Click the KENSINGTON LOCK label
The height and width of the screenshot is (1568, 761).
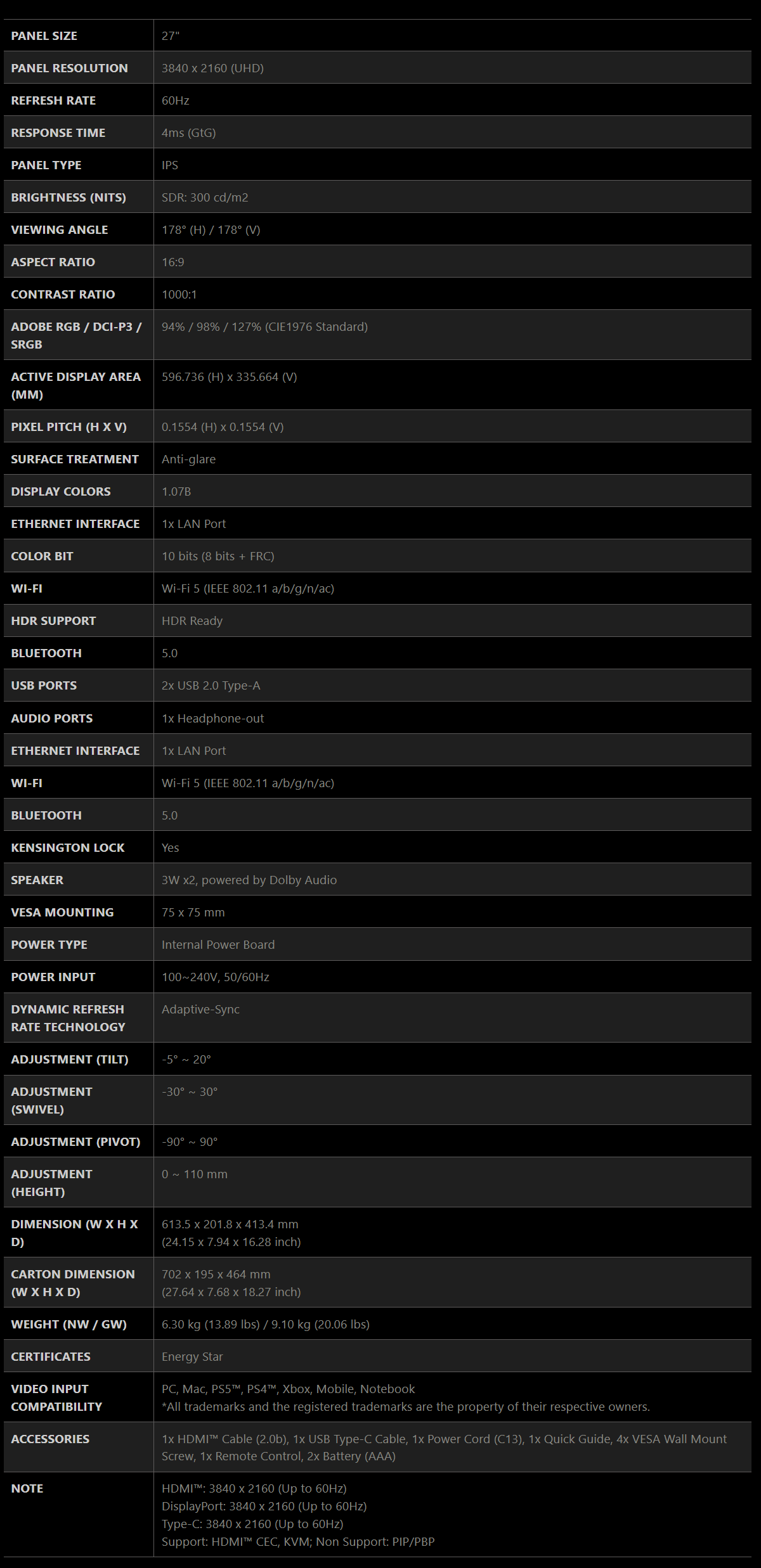click(68, 847)
